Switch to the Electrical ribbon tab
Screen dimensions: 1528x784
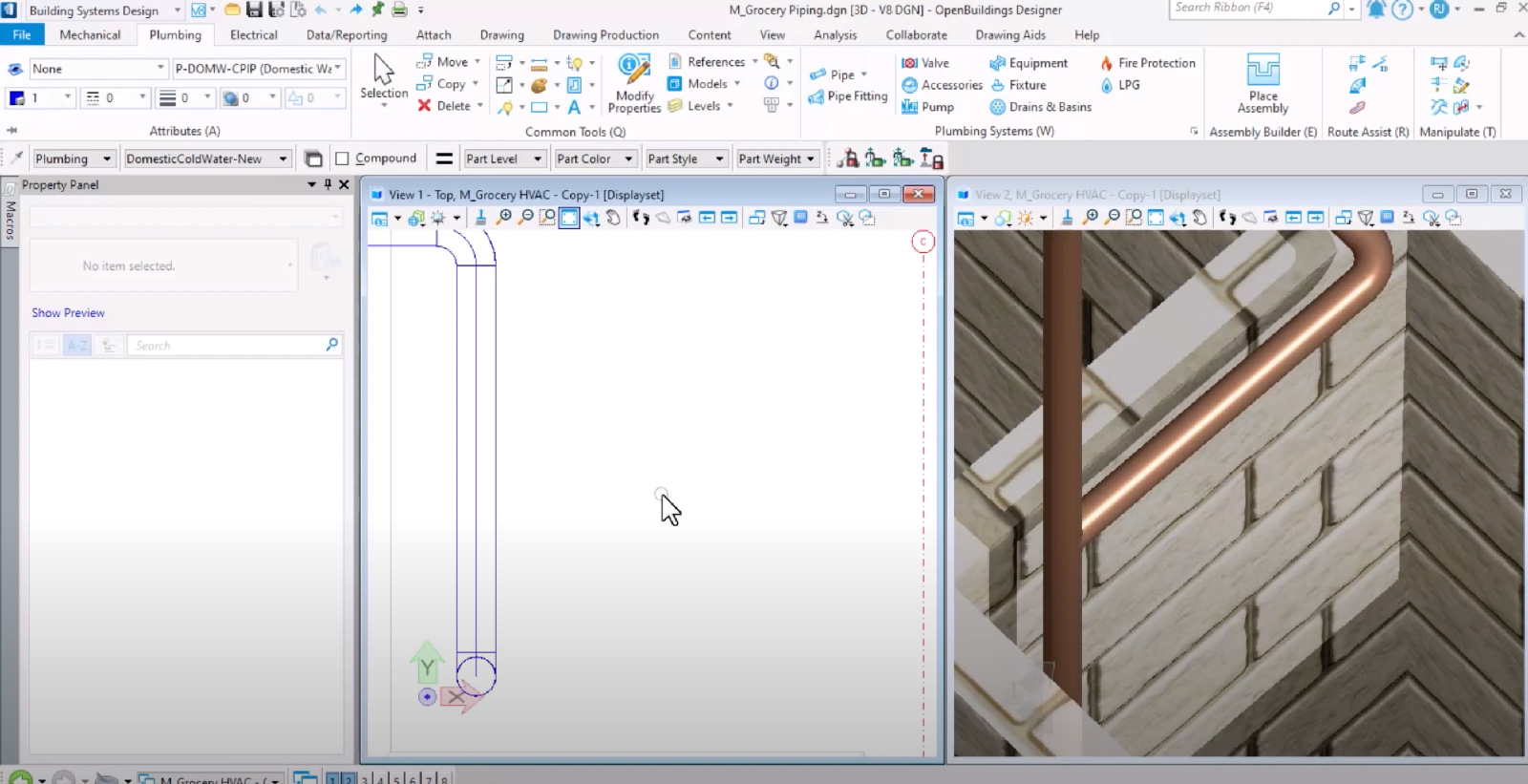253,35
